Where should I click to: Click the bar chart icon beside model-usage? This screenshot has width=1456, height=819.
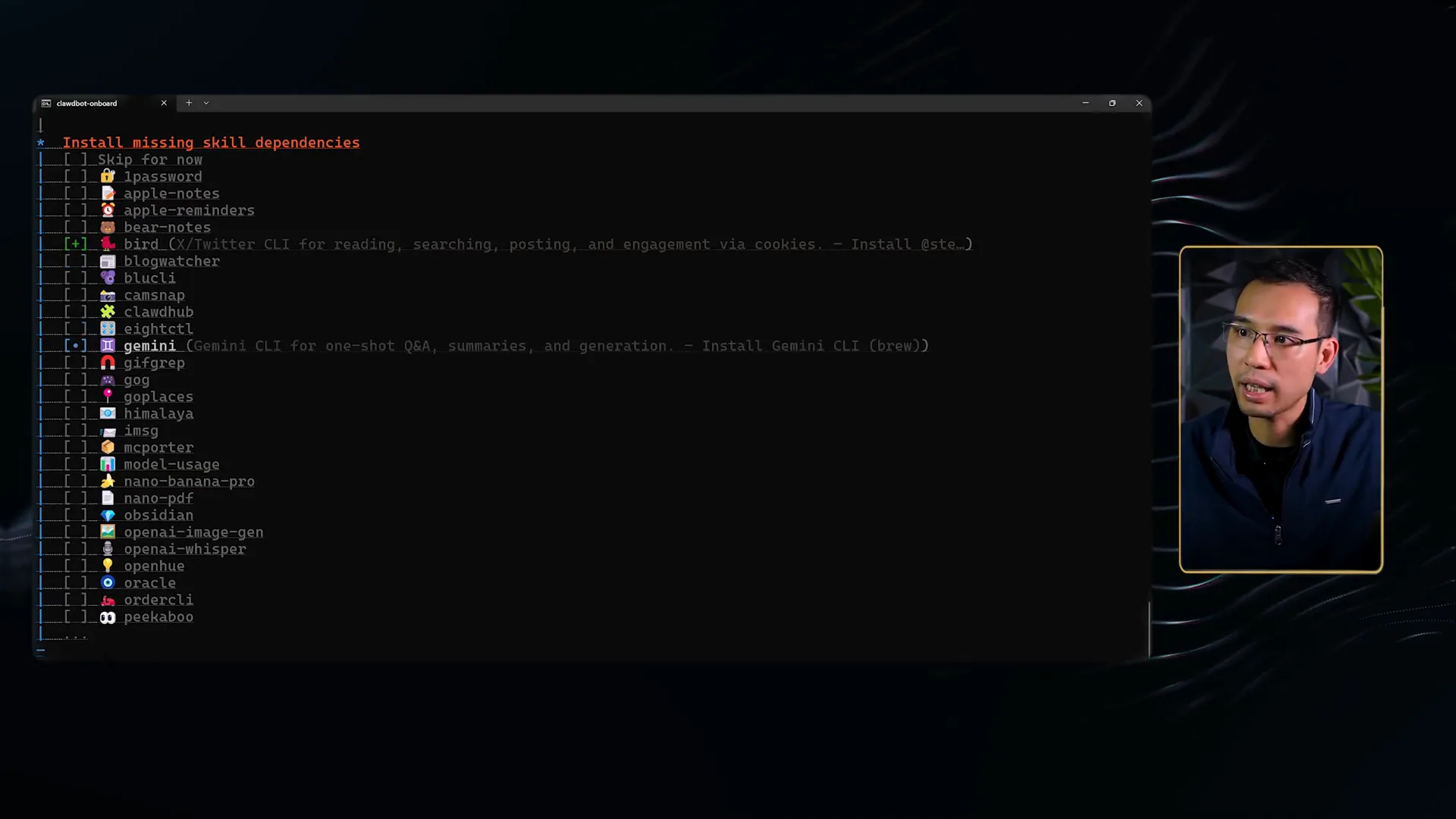pyautogui.click(x=108, y=464)
